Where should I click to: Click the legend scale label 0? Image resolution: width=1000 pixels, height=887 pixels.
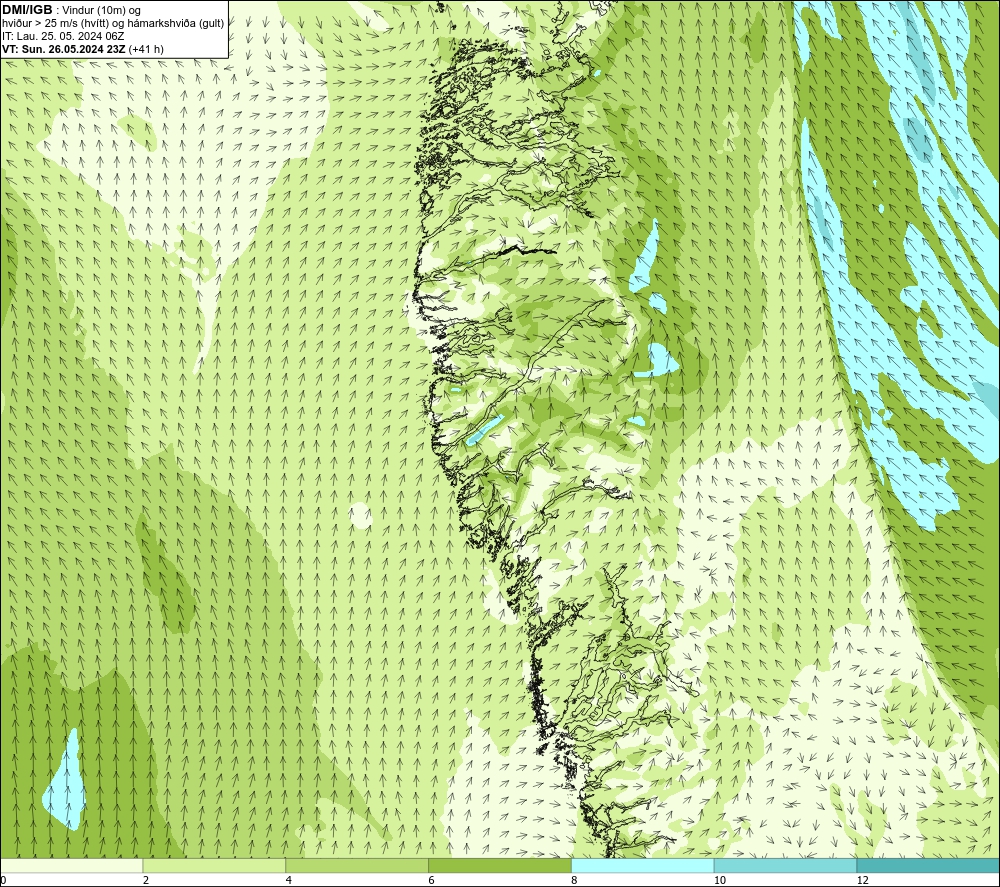tap(3, 881)
